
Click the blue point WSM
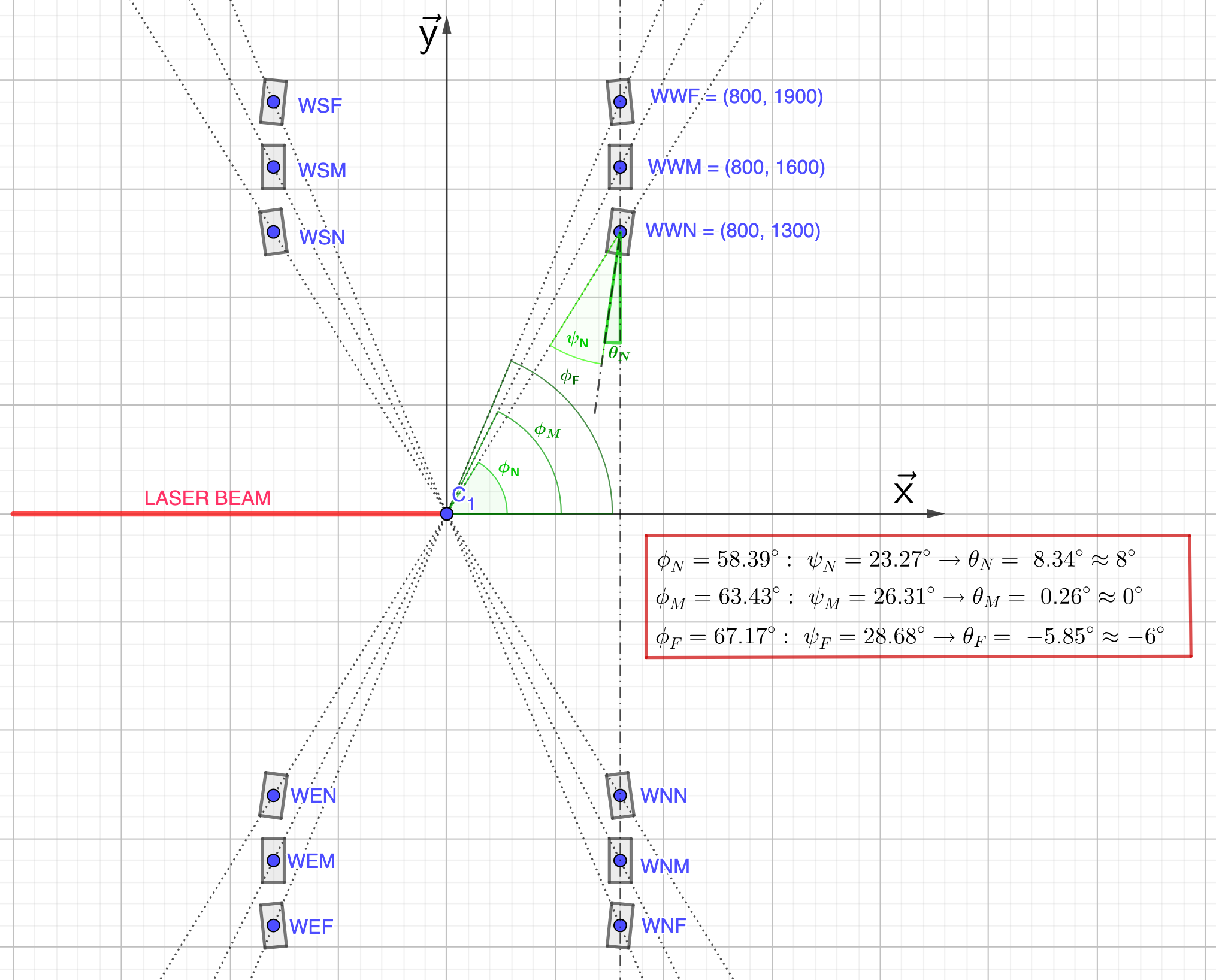coord(273,167)
